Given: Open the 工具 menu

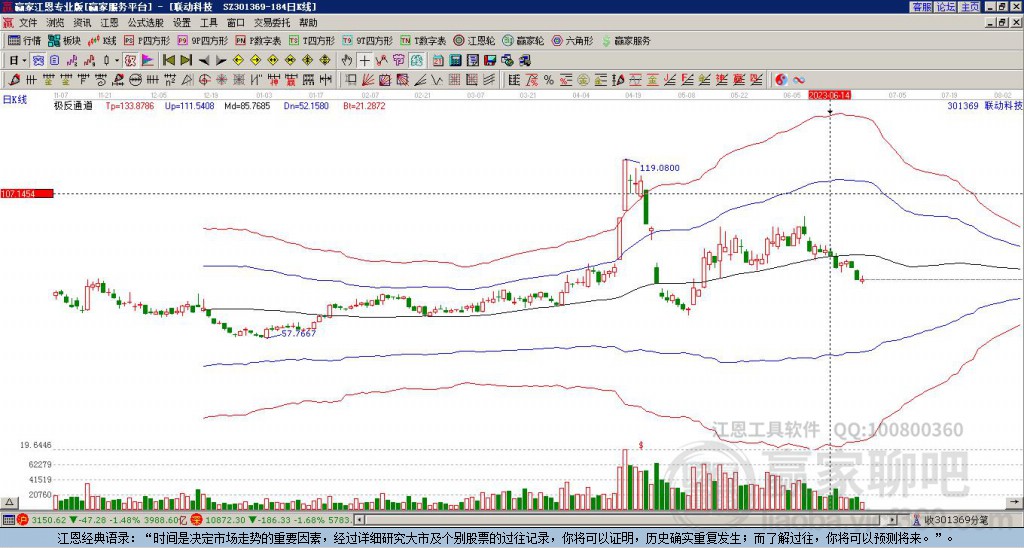Looking at the screenshot, I should tap(208, 23).
